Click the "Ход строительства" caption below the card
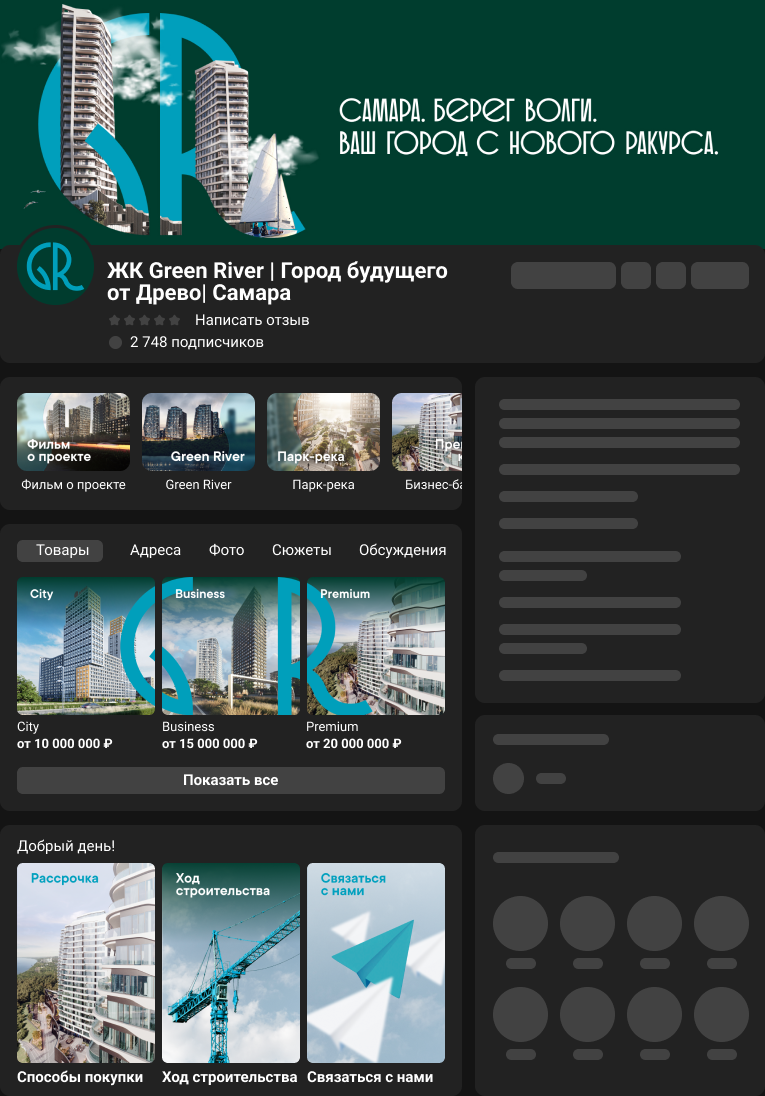Image resolution: width=765 pixels, height=1096 pixels. tap(229, 1077)
